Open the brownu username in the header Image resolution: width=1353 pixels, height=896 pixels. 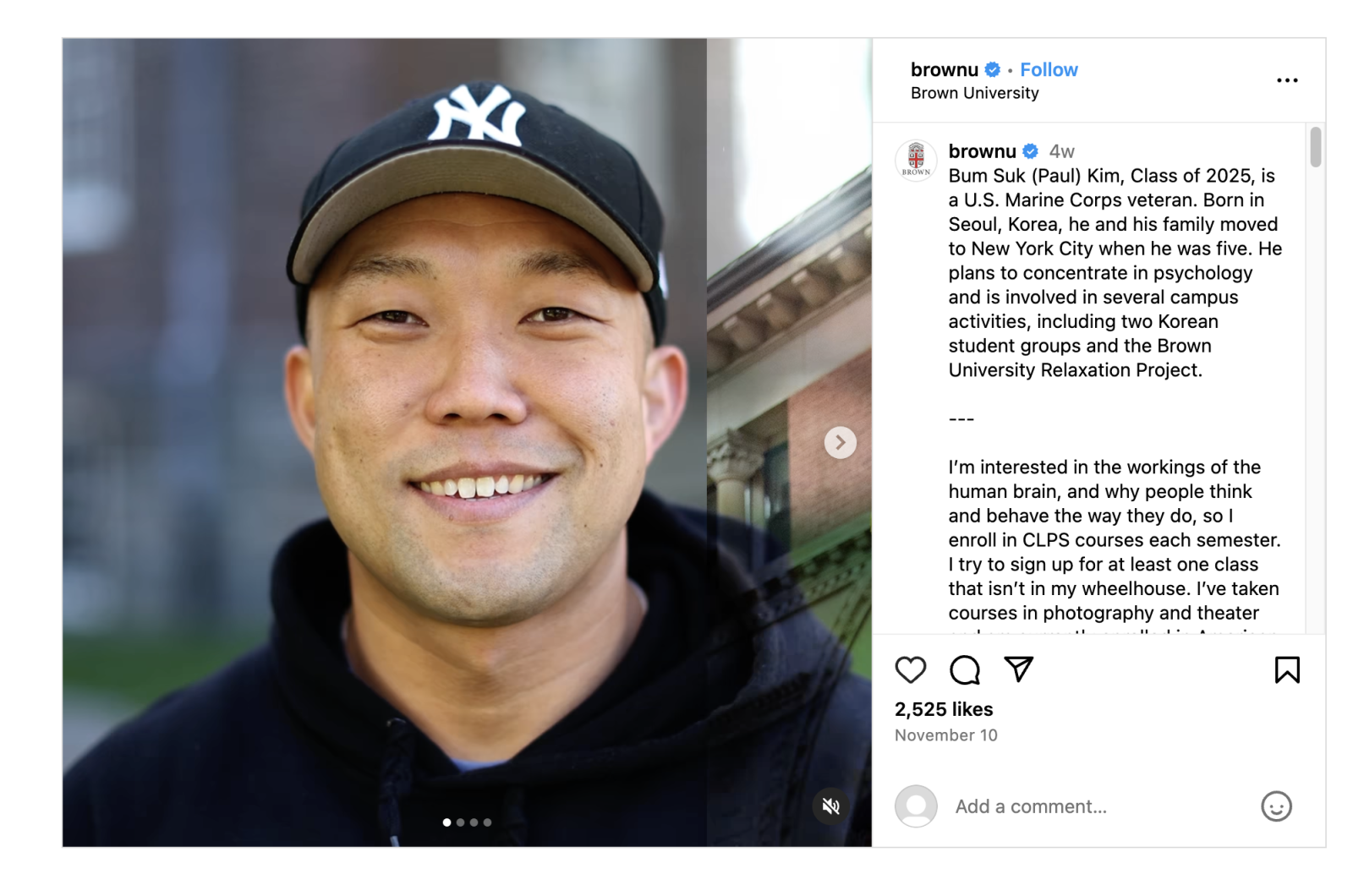click(944, 69)
